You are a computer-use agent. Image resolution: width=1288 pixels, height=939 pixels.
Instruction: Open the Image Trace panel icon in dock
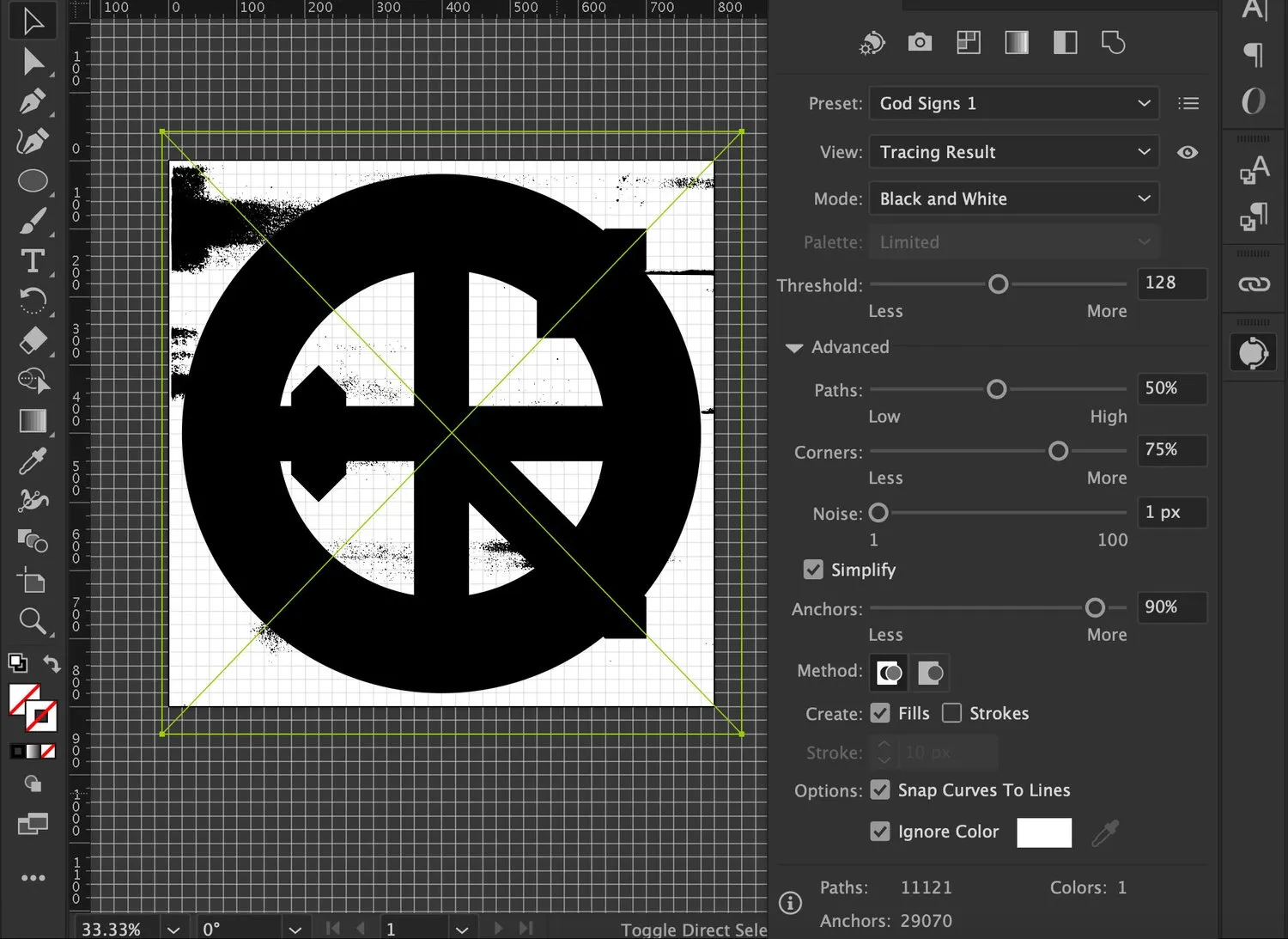pos(1253,352)
